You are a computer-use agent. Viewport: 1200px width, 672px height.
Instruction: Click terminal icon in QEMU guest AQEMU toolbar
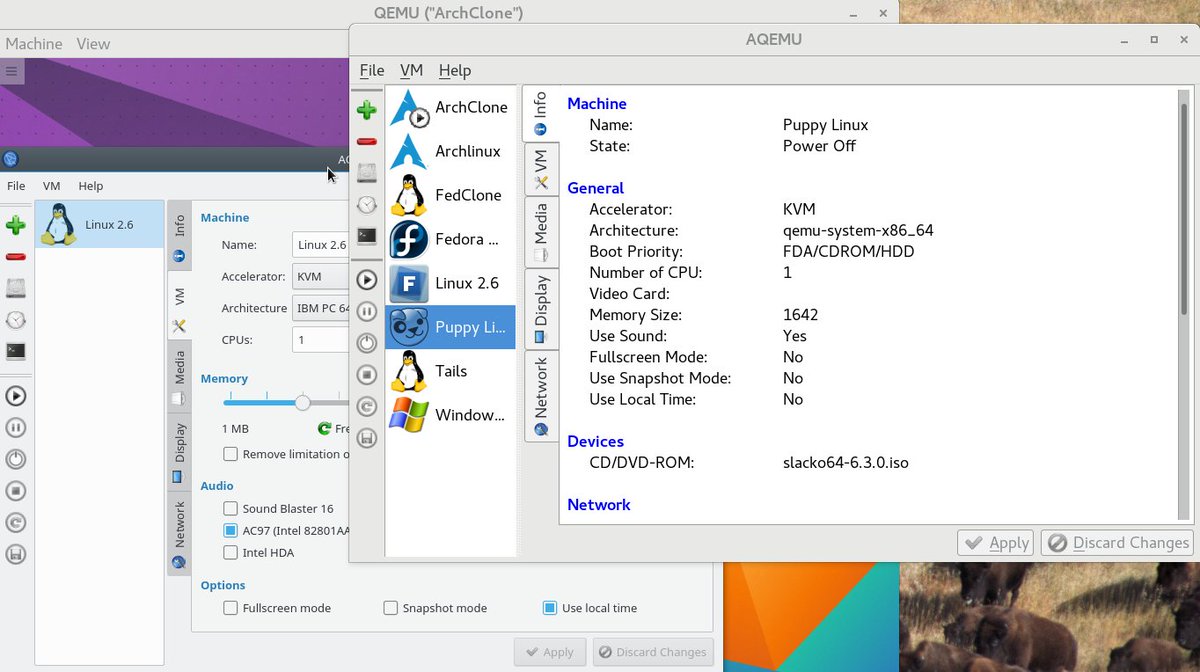[15, 351]
